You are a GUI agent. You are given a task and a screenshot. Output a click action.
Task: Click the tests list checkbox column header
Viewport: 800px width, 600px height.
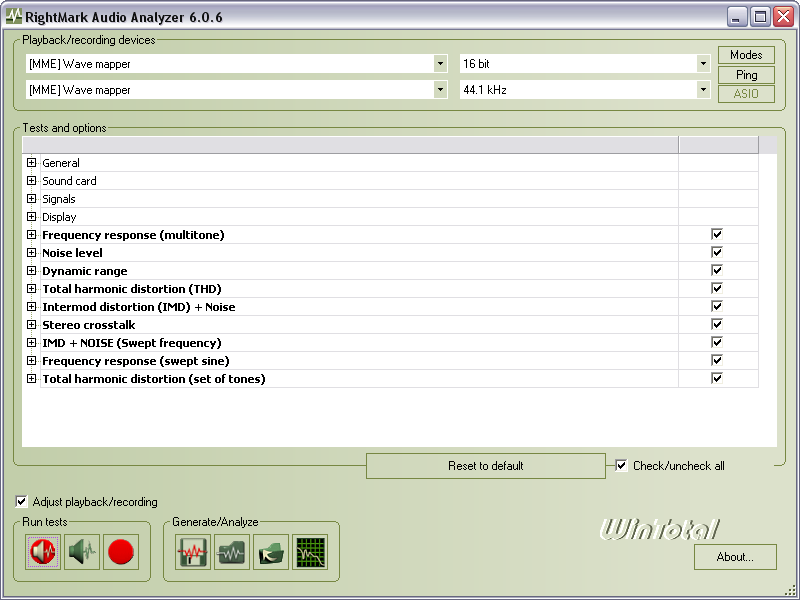(718, 144)
